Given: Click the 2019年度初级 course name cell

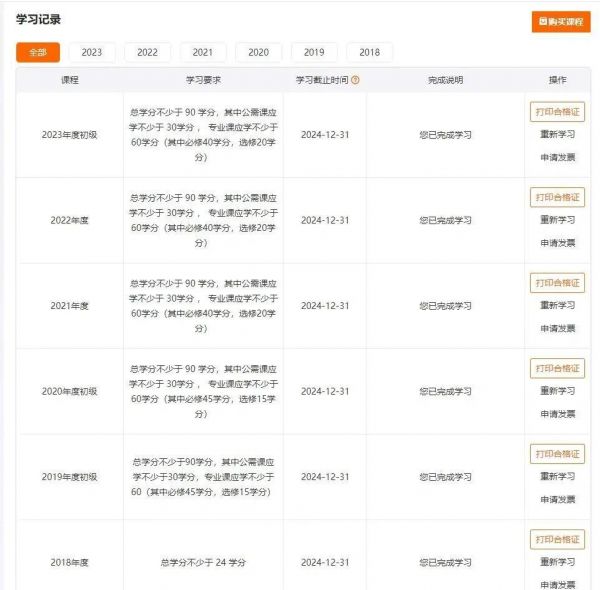Looking at the screenshot, I should (x=69, y=477).
